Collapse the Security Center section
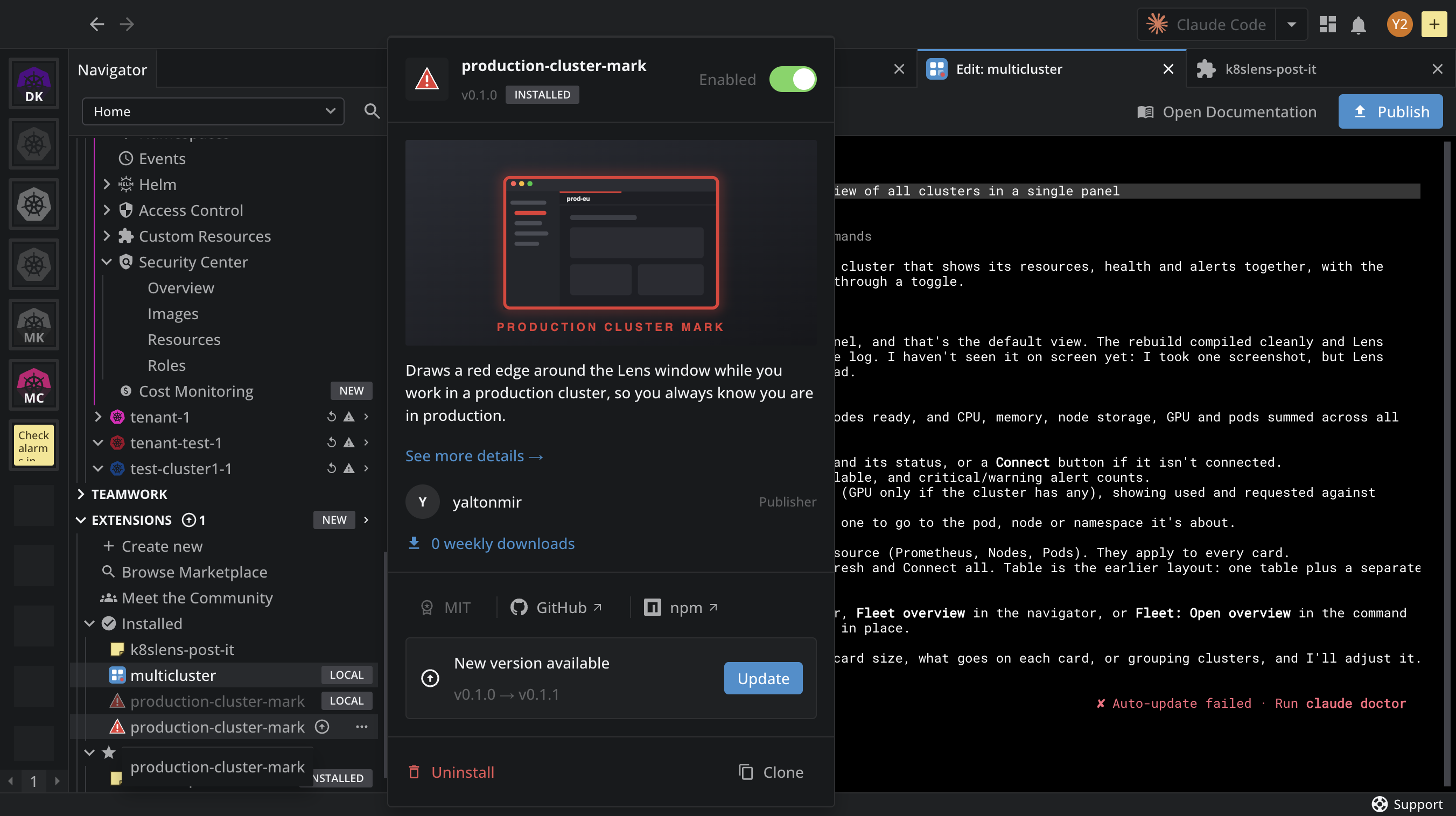Viewport: 1456px width, 816px height. [106, 262]
